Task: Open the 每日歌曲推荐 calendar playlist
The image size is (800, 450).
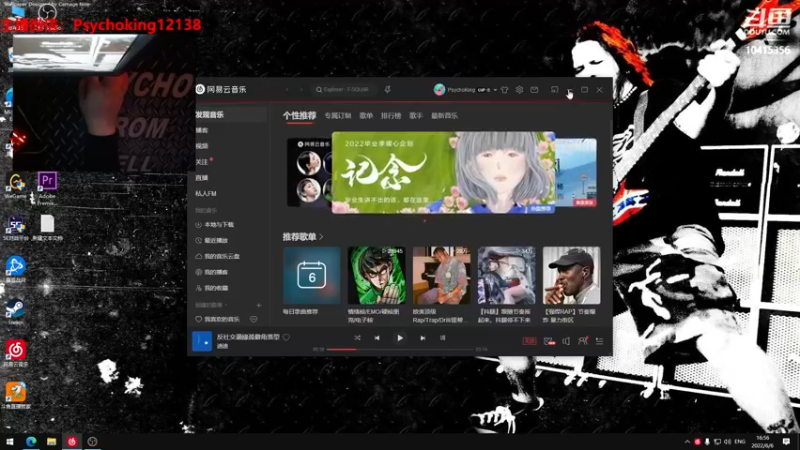Action: pyautogui.click(x=312, y=276)
